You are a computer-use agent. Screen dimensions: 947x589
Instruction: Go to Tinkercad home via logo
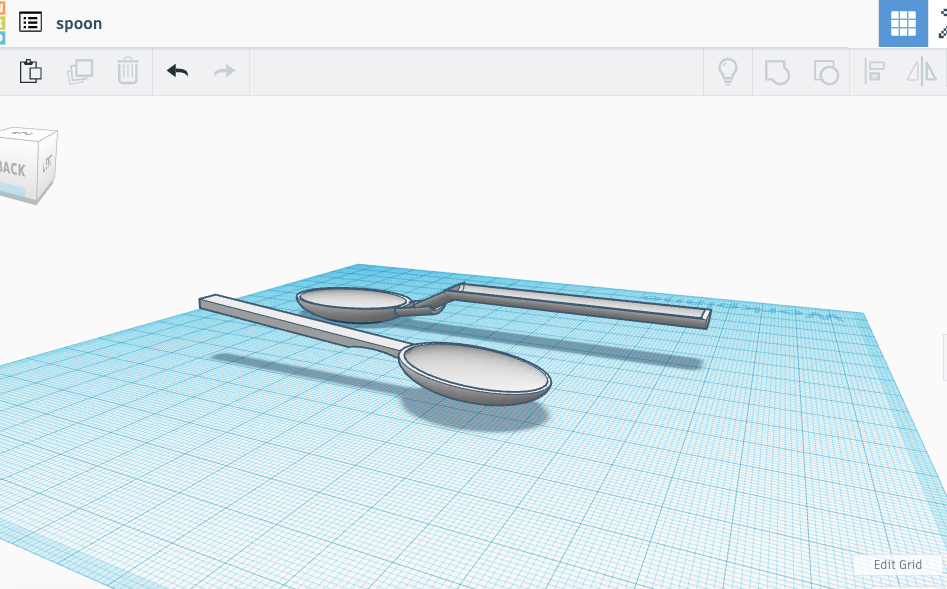tap(3, 22)
